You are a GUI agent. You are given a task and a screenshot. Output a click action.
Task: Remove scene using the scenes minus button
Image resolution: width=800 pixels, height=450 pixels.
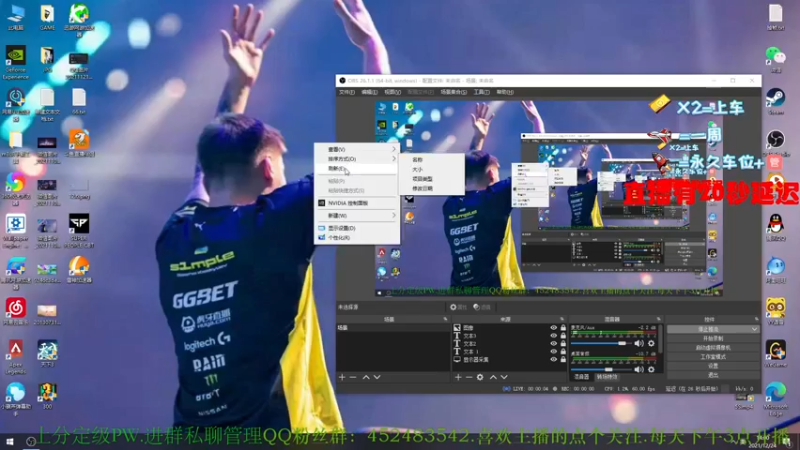tap(353, 377)
